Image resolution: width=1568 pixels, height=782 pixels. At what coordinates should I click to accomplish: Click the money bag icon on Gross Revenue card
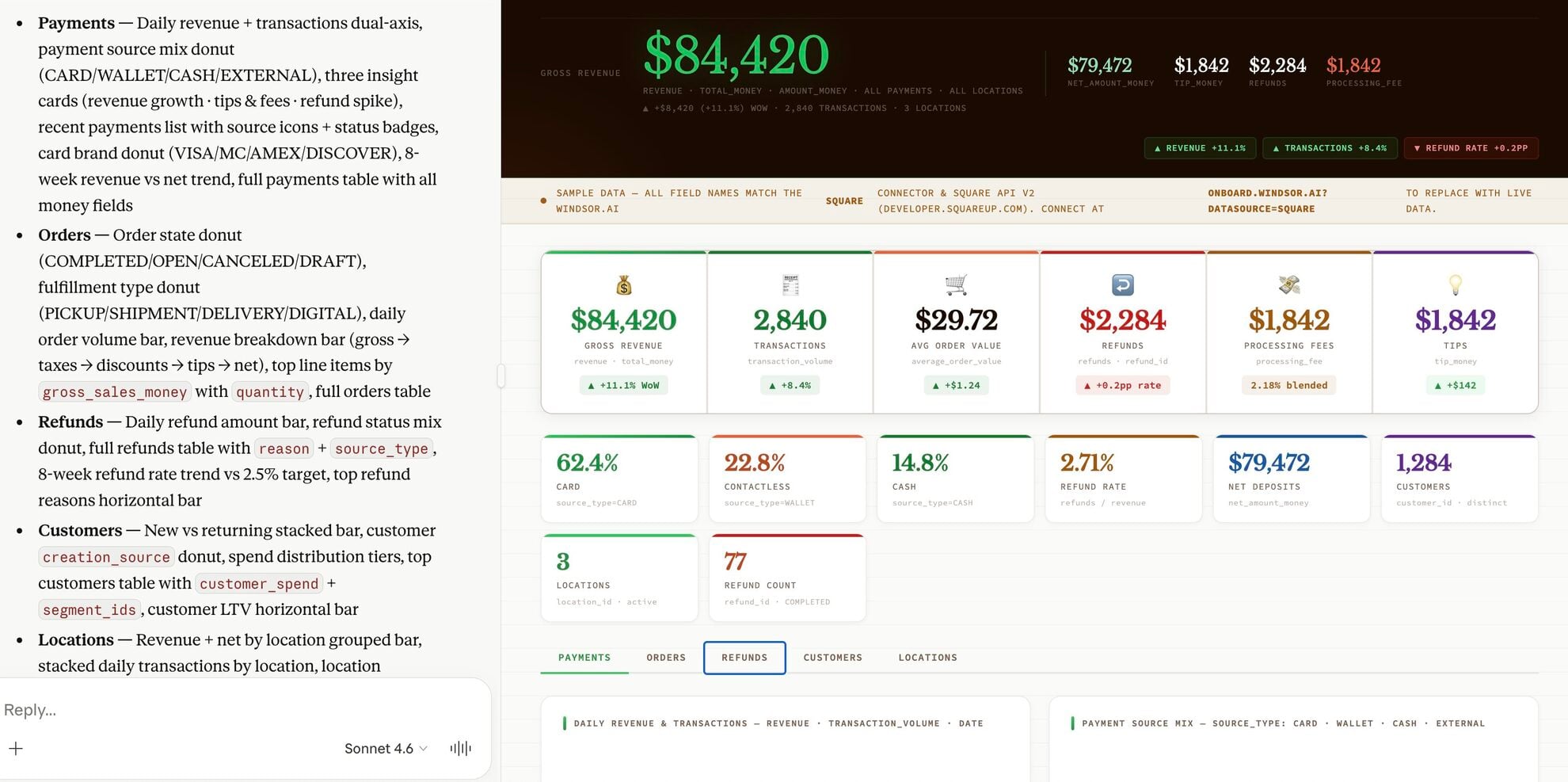624,284
